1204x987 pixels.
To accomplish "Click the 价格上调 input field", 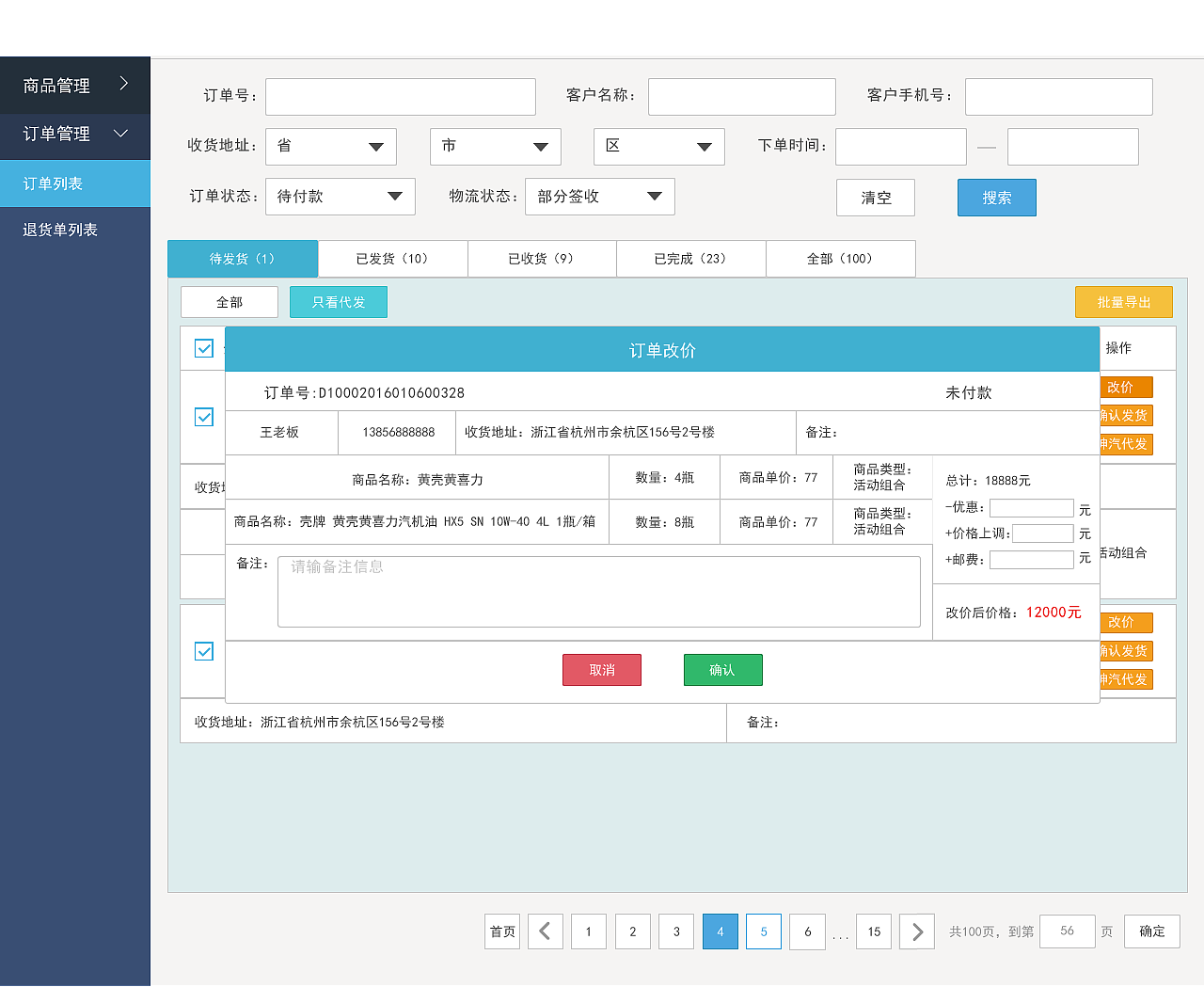I will coord(1043,533).
